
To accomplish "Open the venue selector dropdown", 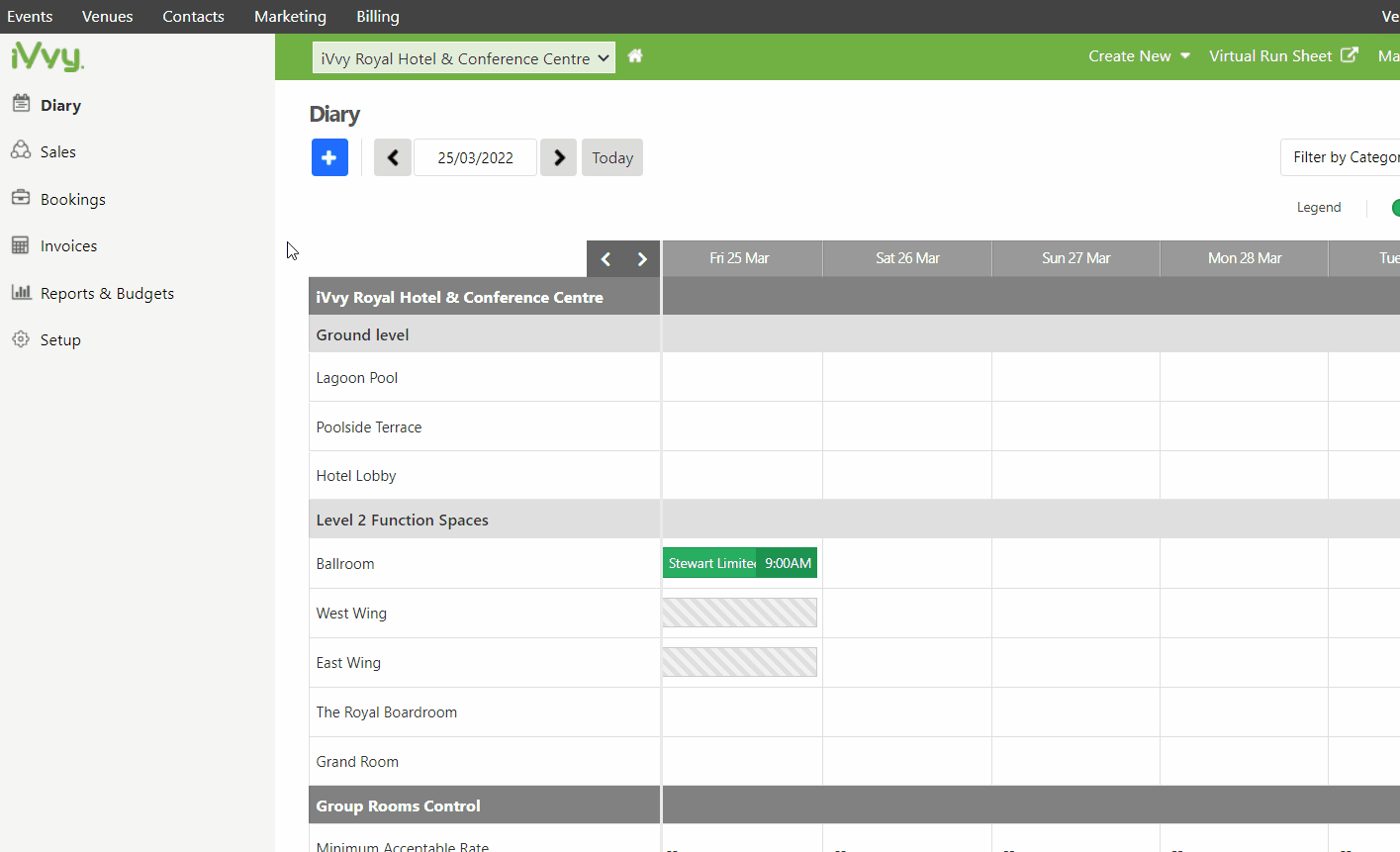I will click(x=464, y=58).
